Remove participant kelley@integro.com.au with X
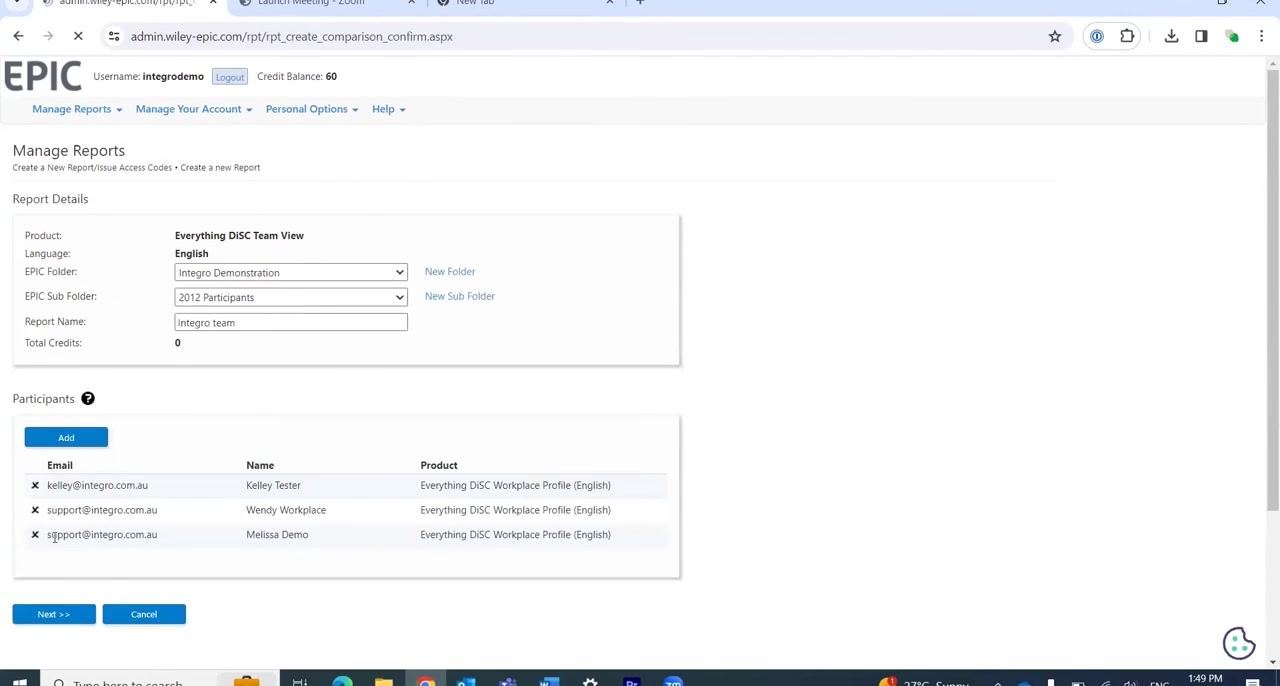Screen dimensions: 1280x686 point(35,485)
